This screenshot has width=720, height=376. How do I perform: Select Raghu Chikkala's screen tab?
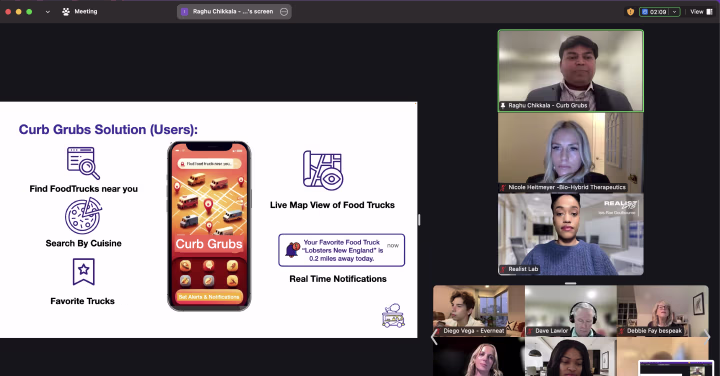click(x=234, y=12)
